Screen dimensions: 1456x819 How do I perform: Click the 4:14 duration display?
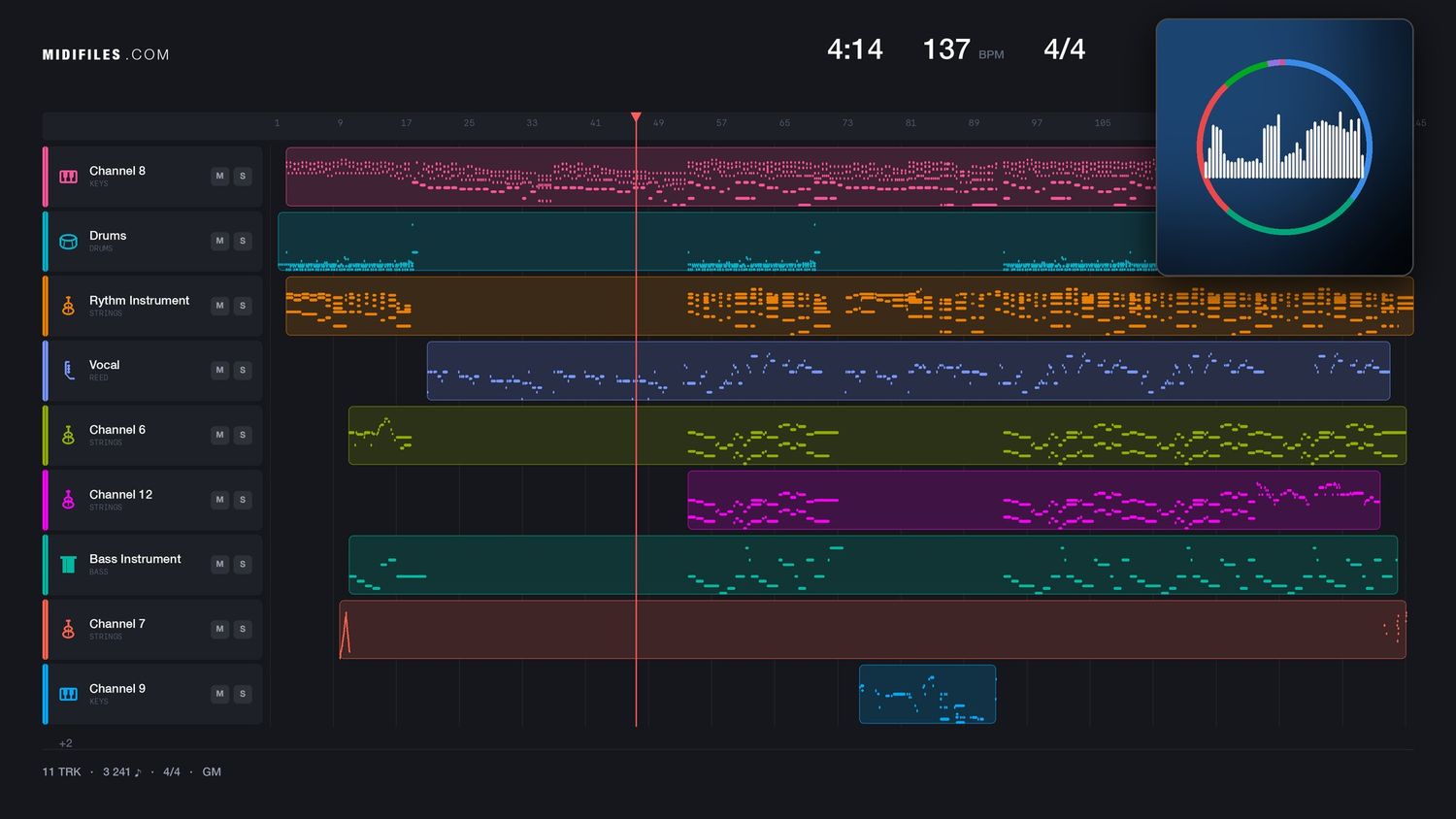coord(855,49)
